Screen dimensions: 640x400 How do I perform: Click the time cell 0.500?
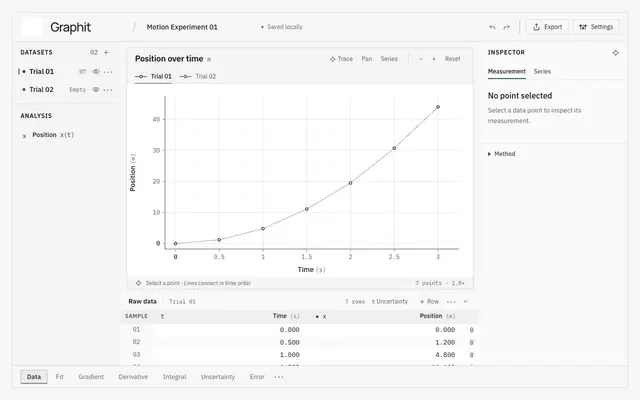click(x=289, y=342)
